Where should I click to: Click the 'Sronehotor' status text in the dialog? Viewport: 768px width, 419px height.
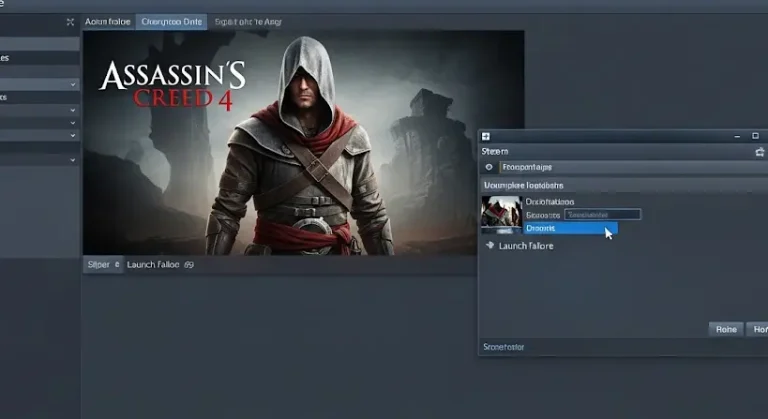point(504,347)
